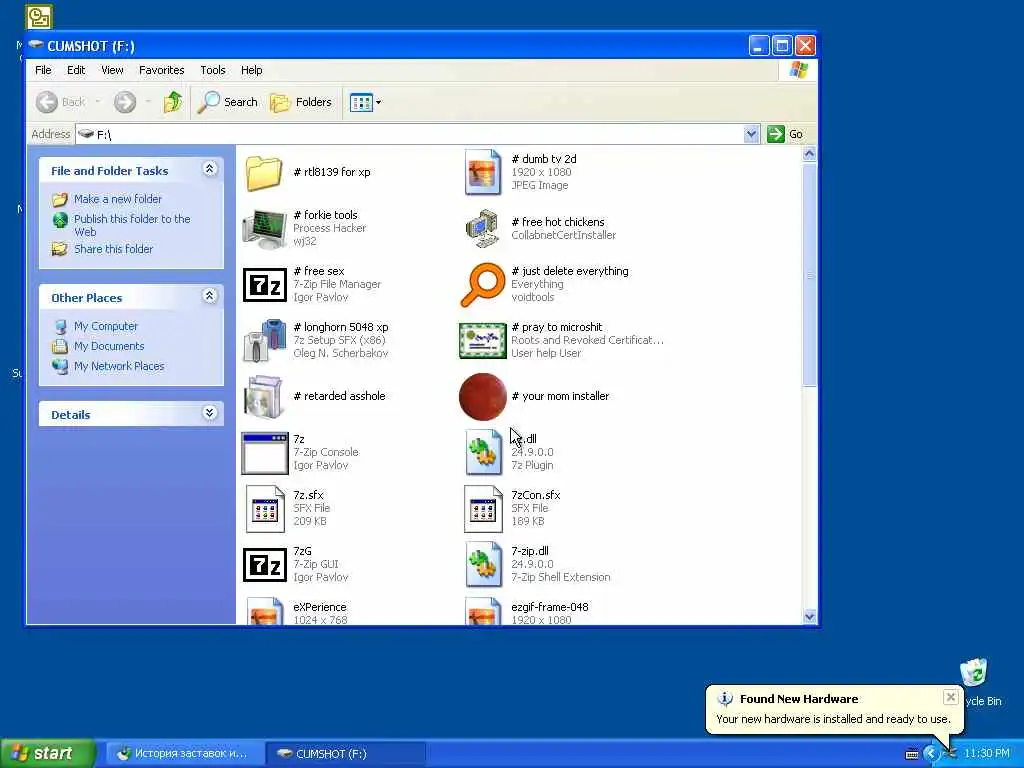Viewport: 1024px width, 768px height.
Task: Click the CUMSHOT (F:) taskbar button
Action: (x=346, y=754)
